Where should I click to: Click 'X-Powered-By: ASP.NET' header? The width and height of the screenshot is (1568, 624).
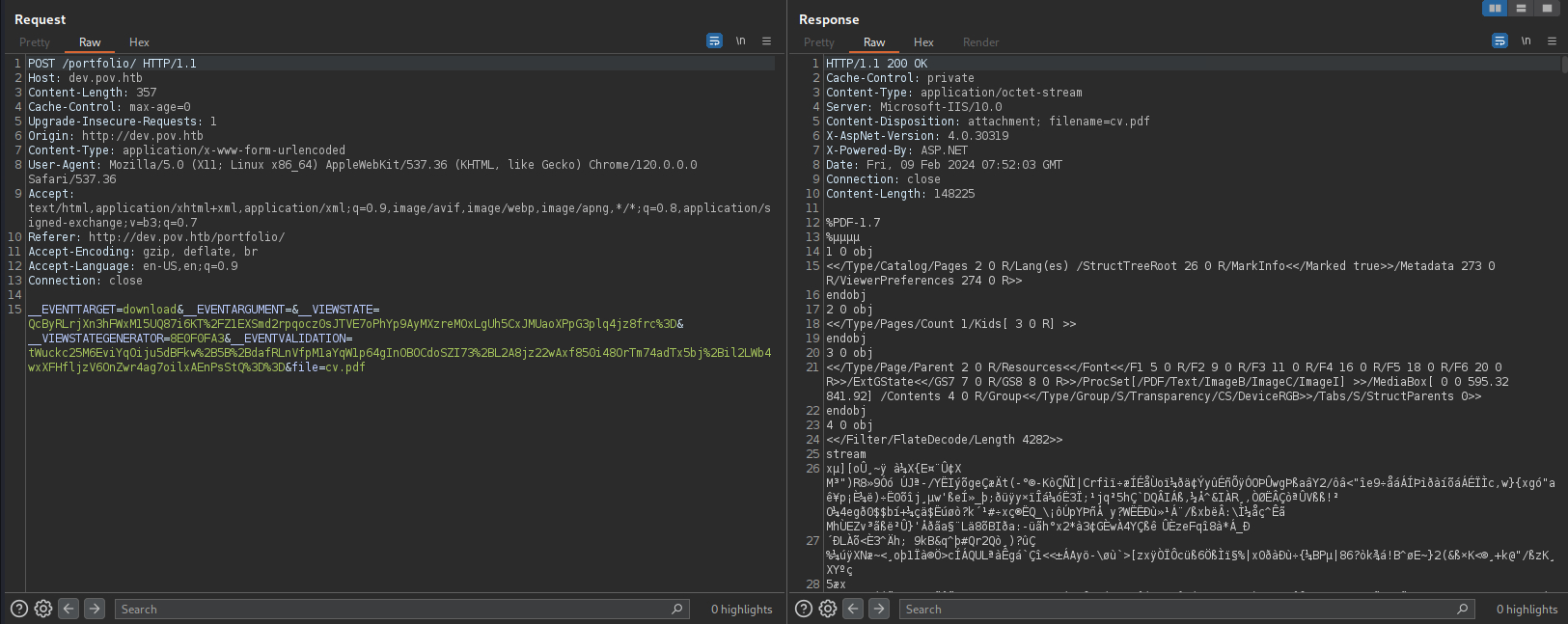click(x=896, y=150)
